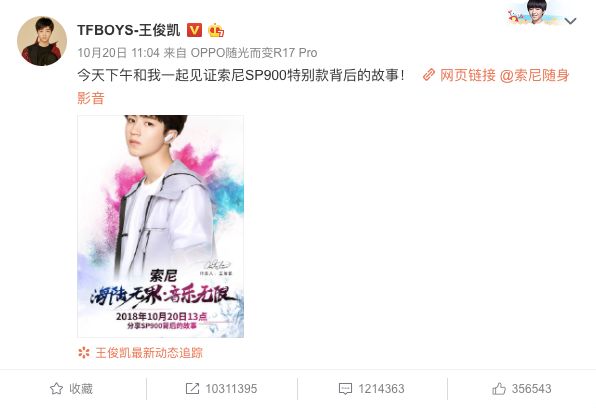Click the crown membership badge icon
This screenshot has height=408, width=596.
click(x=216, y=30)
